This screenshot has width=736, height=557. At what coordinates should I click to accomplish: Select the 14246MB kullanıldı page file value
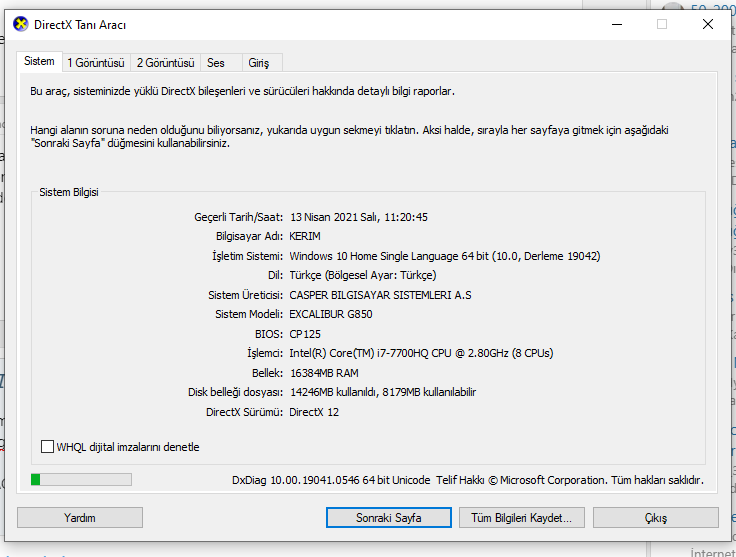[383, 392]
